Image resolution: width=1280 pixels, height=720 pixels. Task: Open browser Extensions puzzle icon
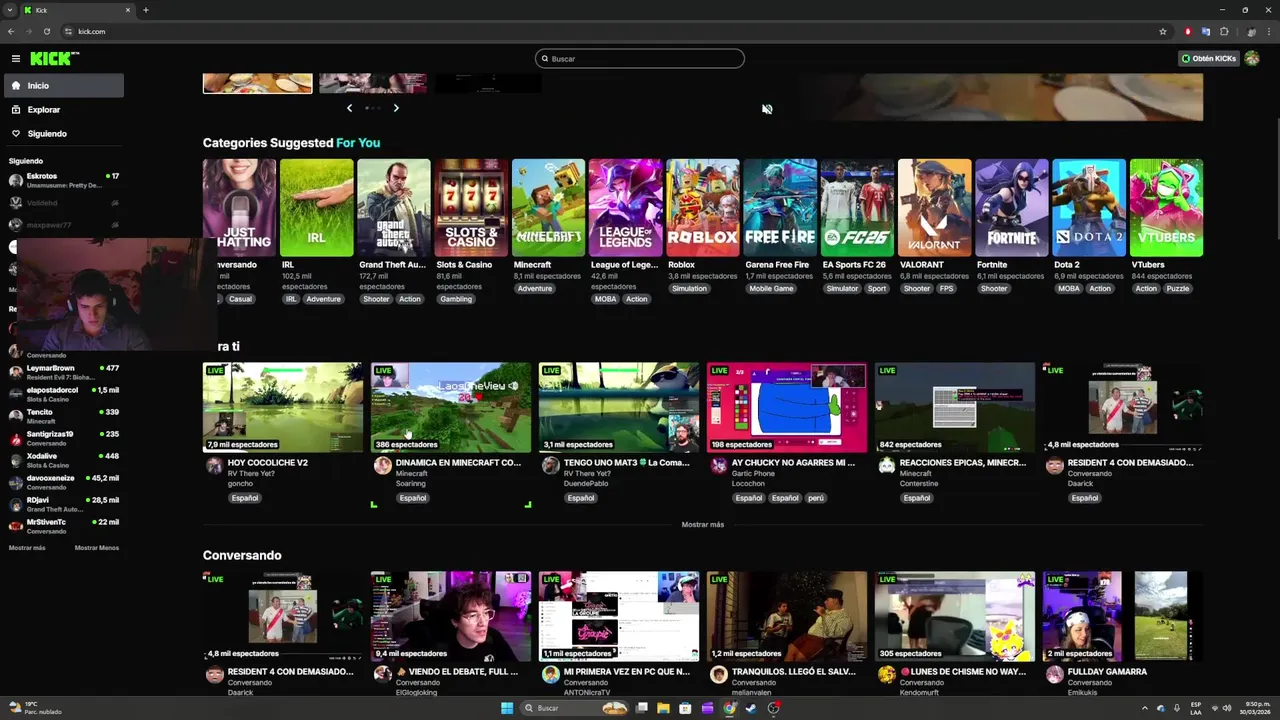[x=1224, y=31]
